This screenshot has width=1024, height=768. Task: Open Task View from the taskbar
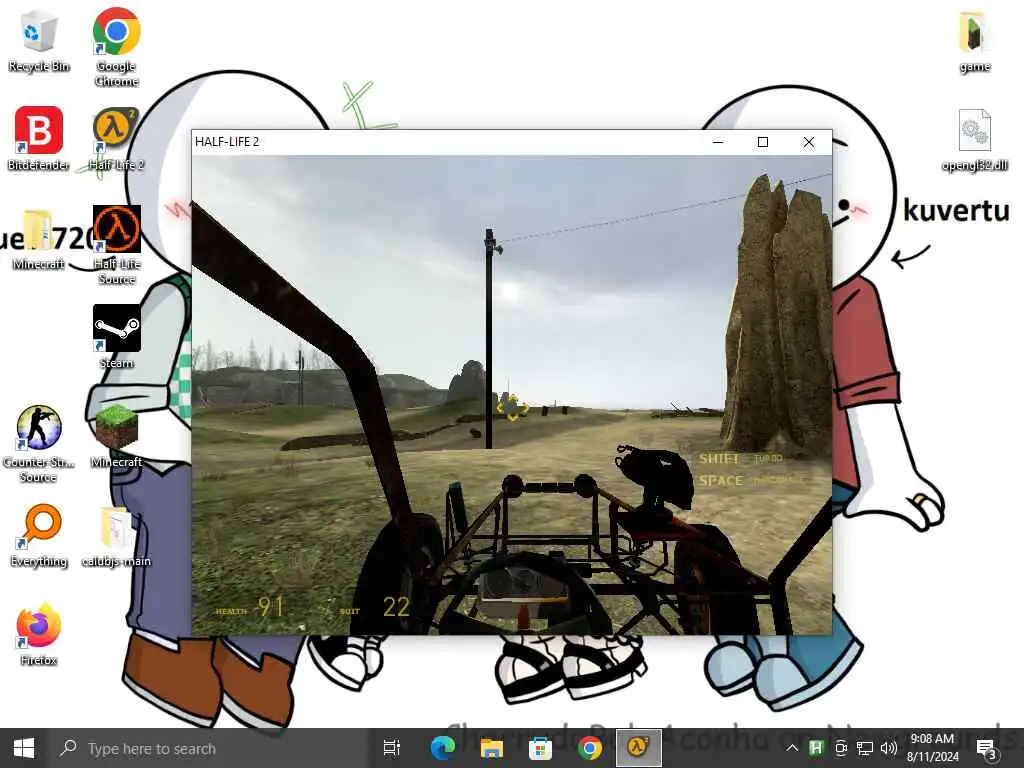(x=392, y=748)
